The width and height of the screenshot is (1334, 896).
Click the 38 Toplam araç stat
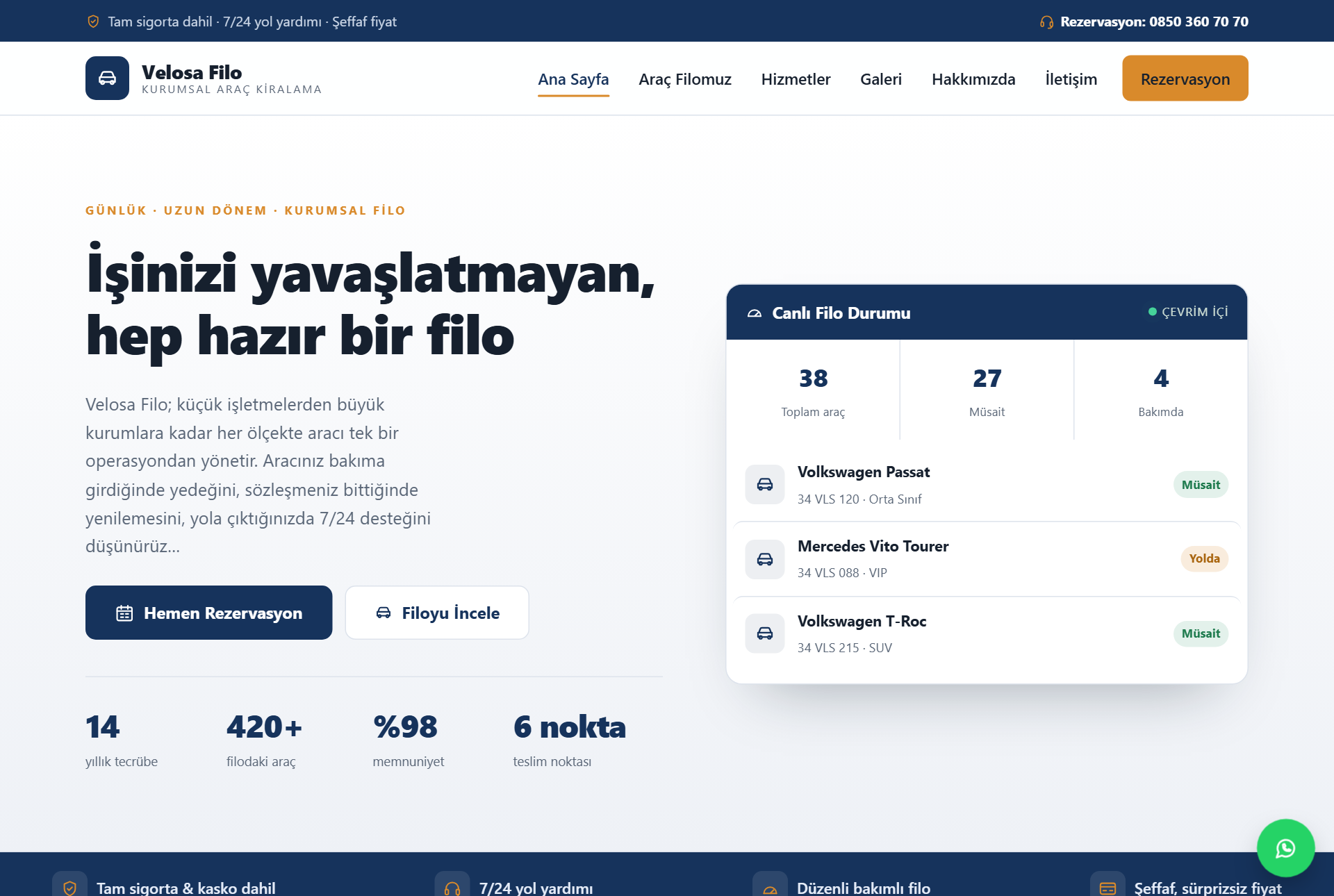[813, 391]
